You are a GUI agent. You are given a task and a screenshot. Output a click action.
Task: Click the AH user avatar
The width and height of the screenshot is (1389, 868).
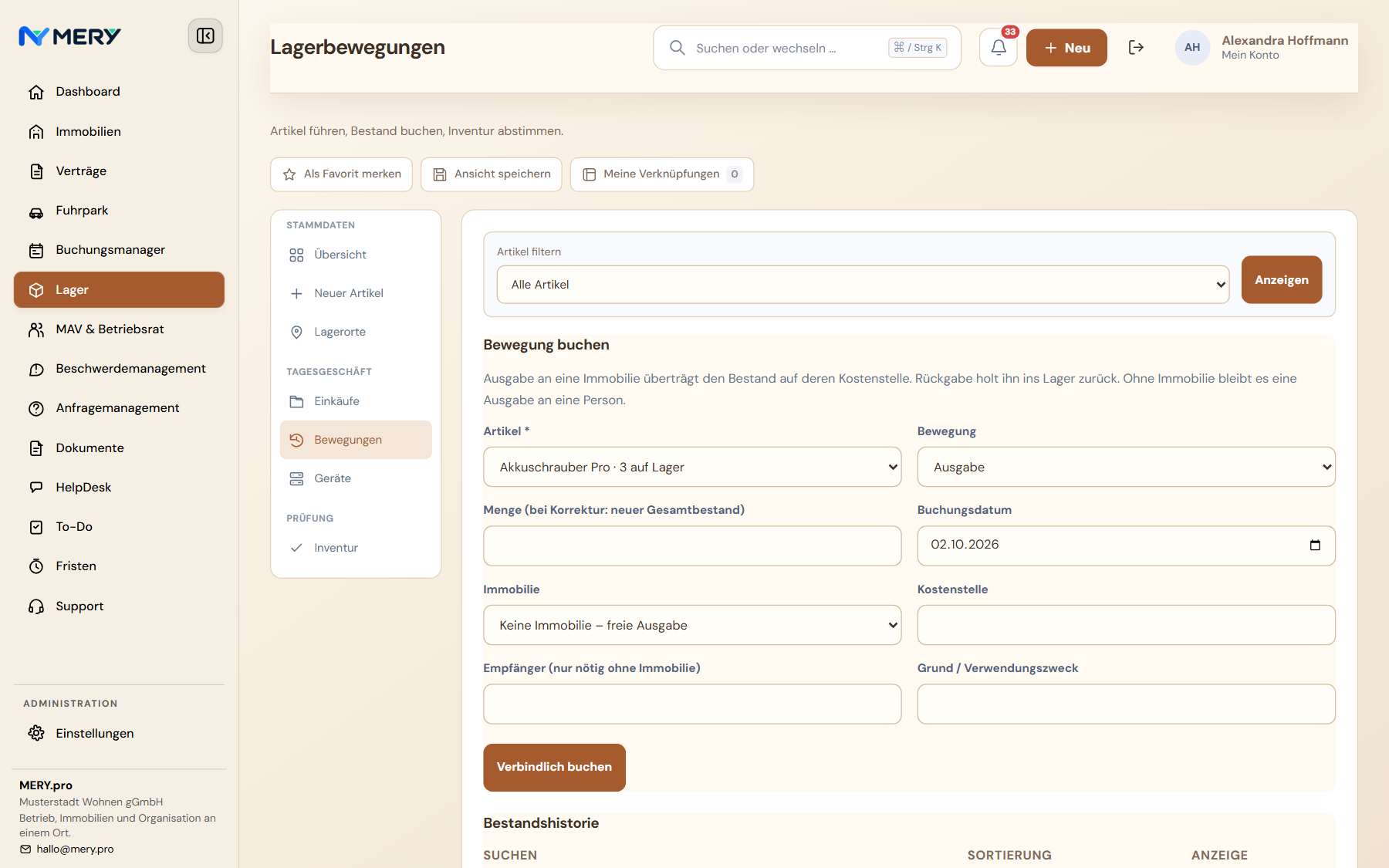[x=1192, y=48]
